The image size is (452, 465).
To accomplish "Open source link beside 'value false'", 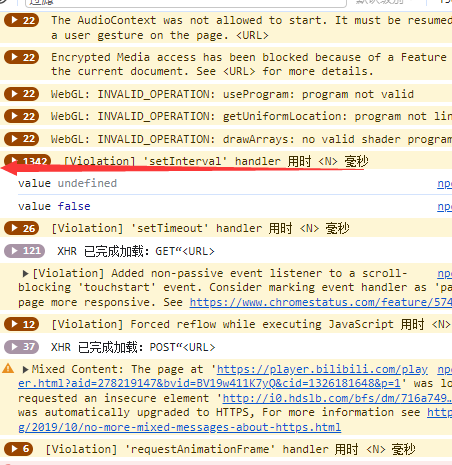I will click(x=444, y=207).
